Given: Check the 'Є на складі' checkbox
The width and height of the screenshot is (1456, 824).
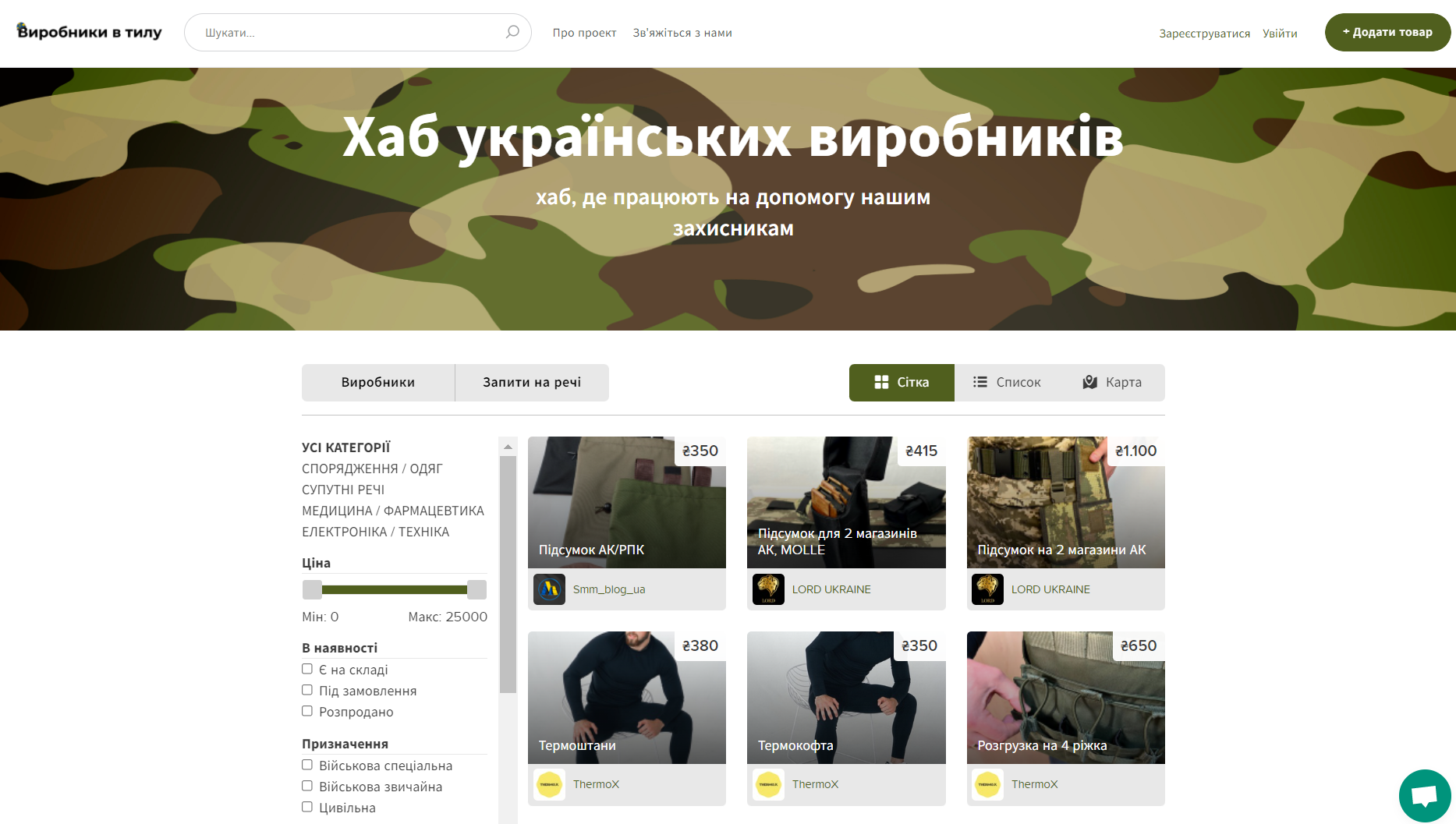Looking at the screenshot, I should coord(307,669).
